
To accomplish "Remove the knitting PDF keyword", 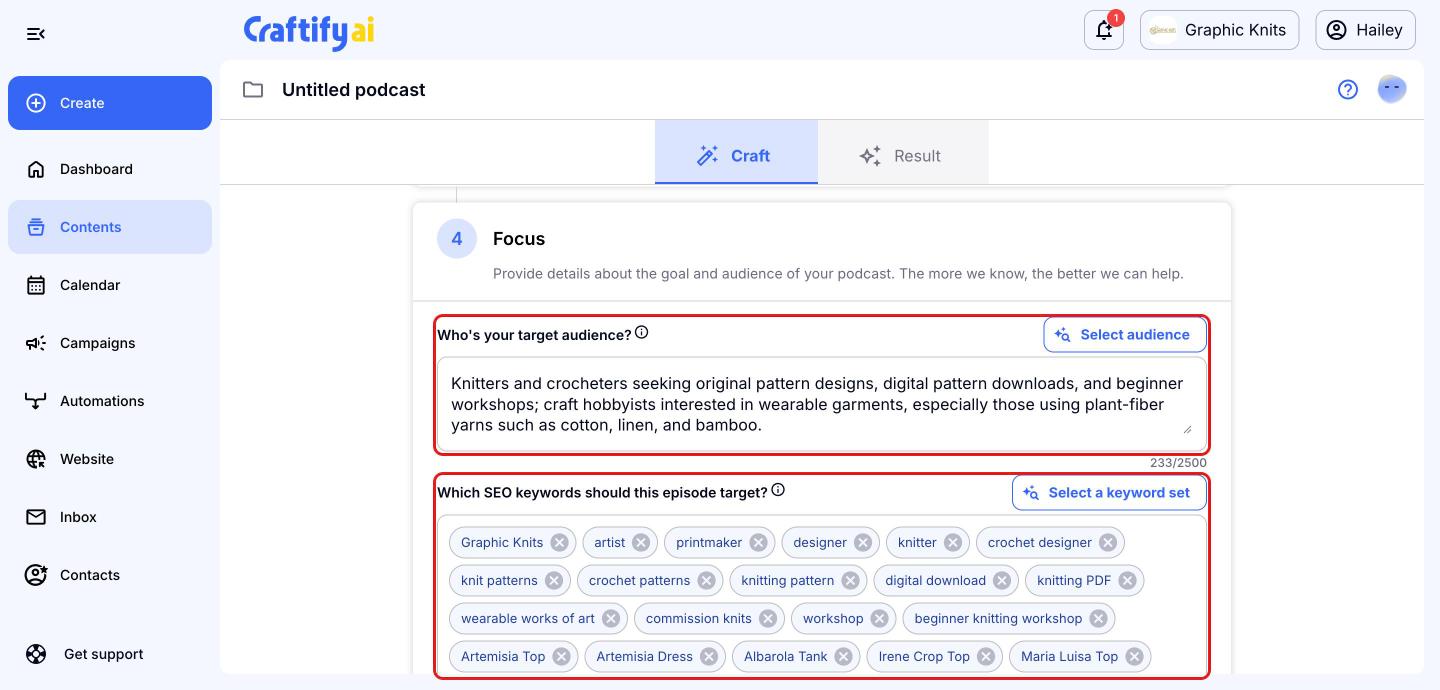I will click(1127, 581).
